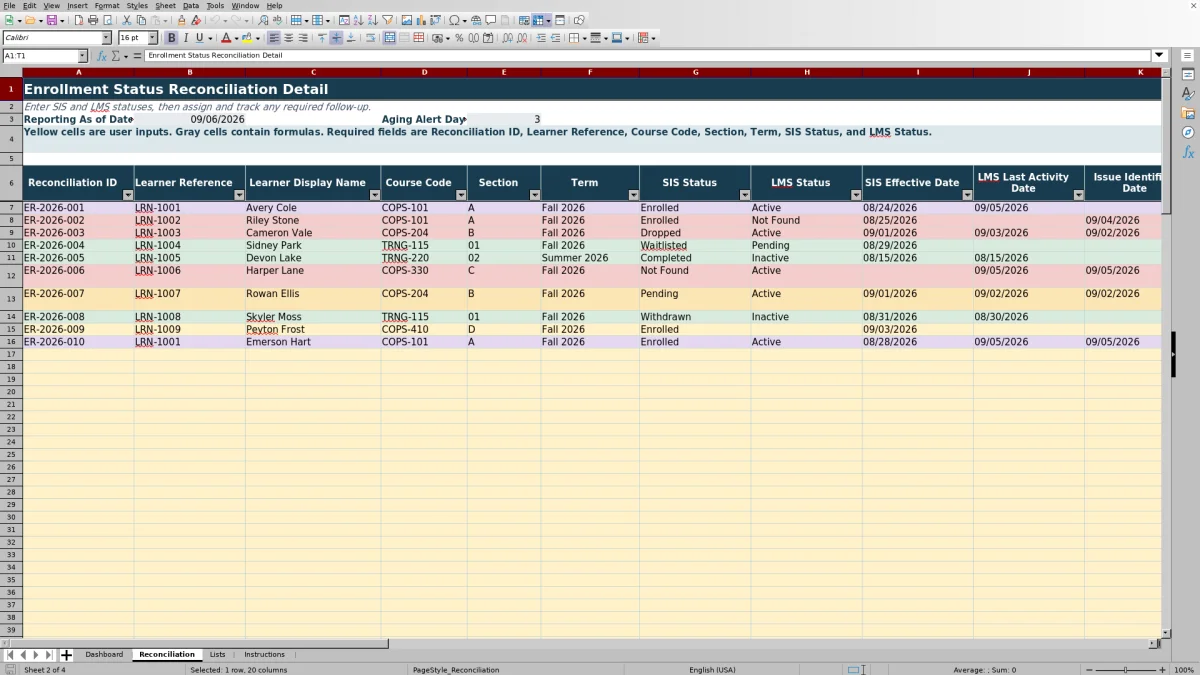Click the AutoFilter funnel icon

pyautogui.click(x=387, y=20)
